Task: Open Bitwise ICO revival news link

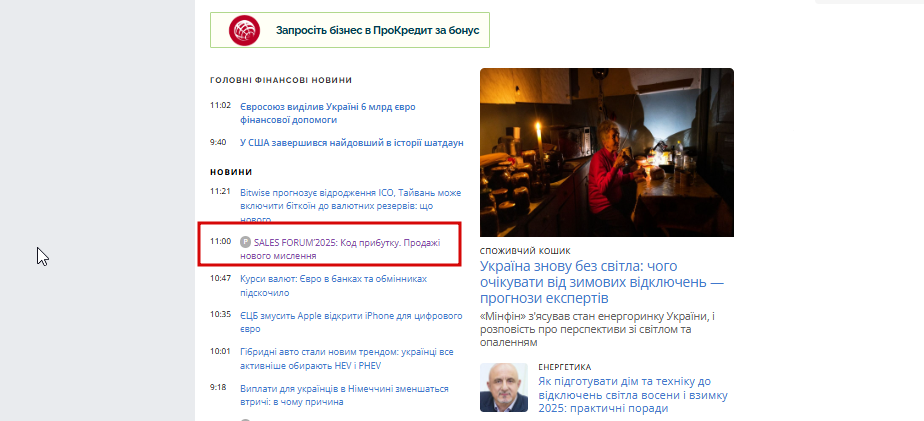Action: click(x=351, y=206)
